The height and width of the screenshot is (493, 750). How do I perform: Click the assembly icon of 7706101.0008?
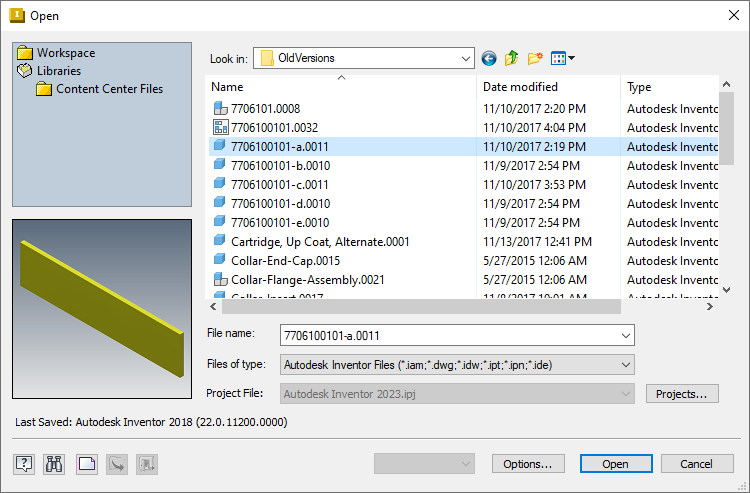(220, 109)
